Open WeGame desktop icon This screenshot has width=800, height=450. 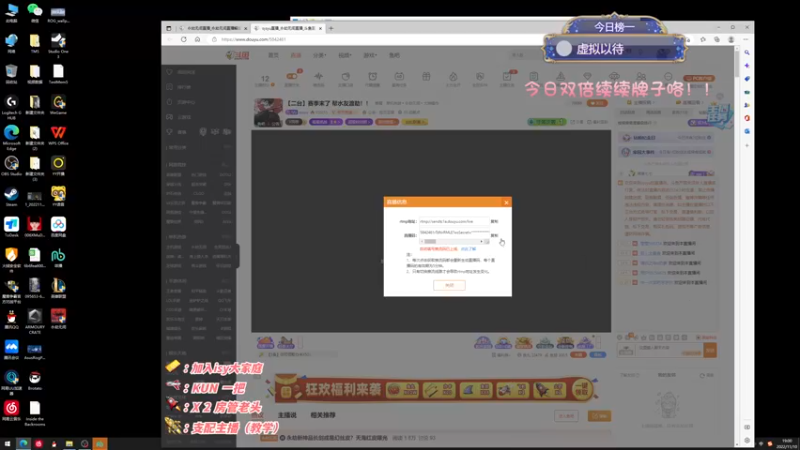click(58, 105)
